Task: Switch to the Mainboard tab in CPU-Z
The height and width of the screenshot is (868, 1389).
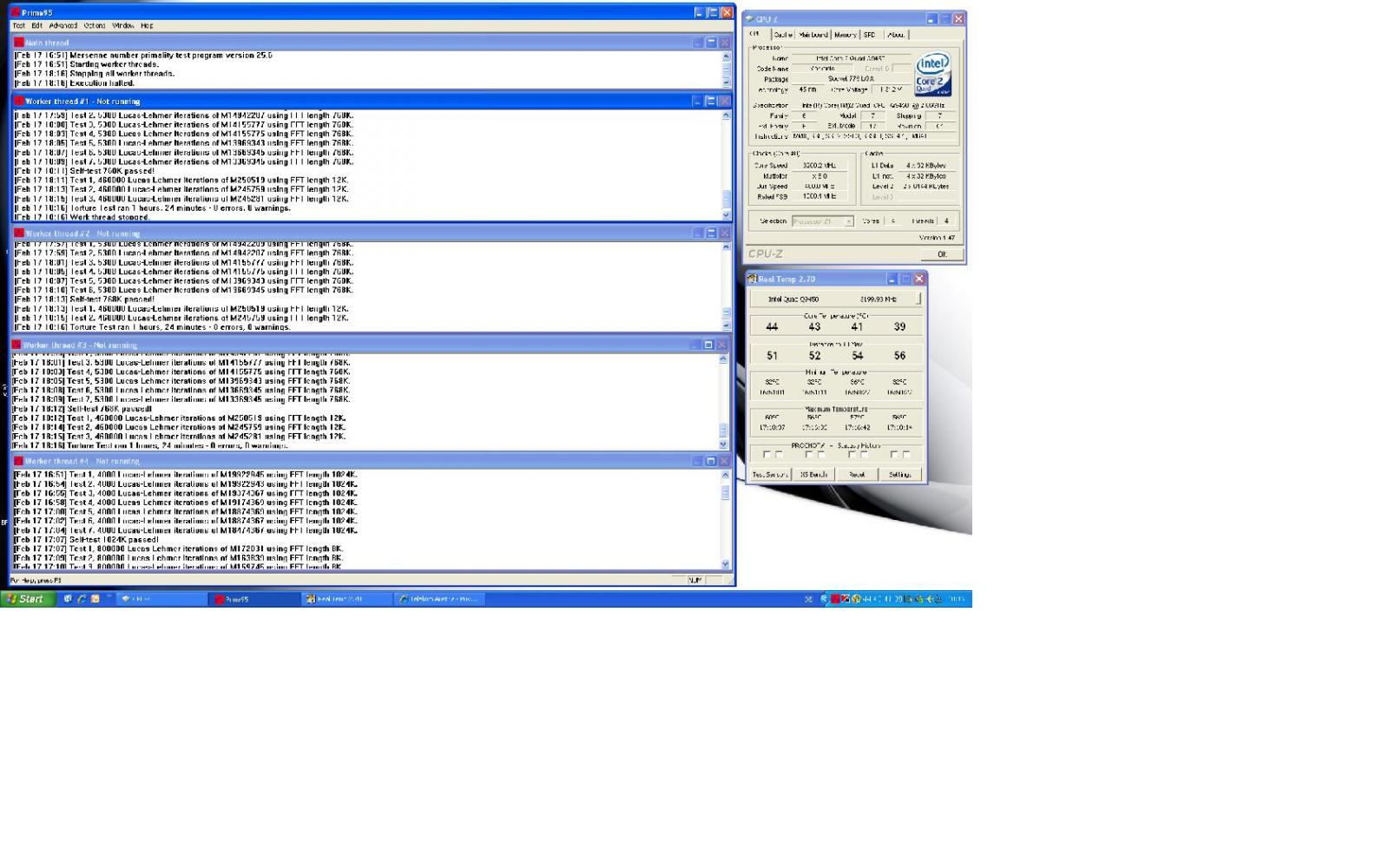Action: (813, 35)
